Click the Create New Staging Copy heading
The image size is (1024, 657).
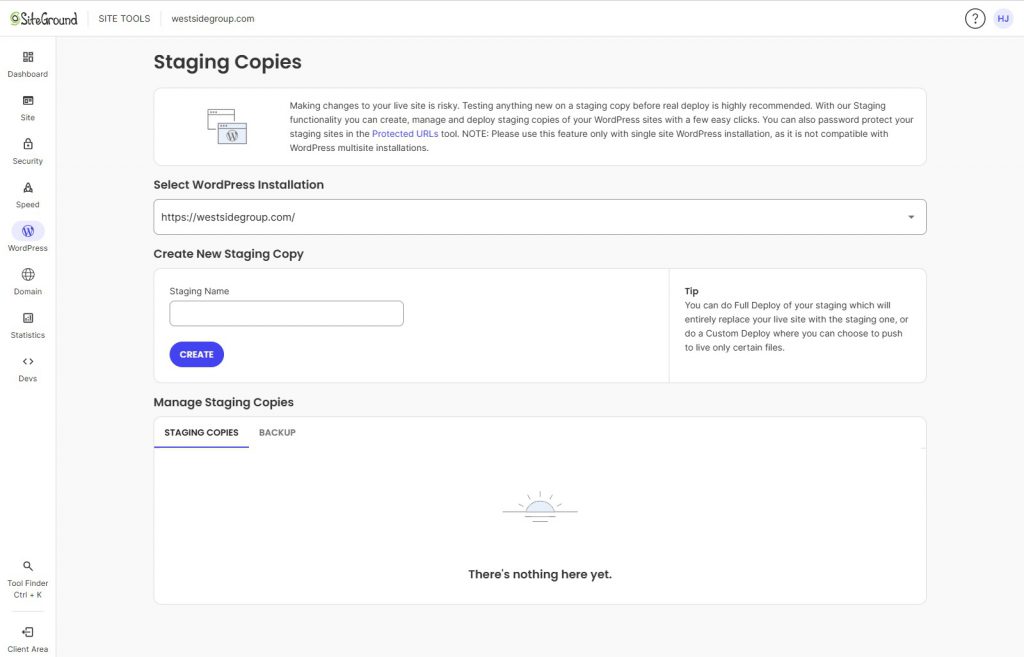coord(229,254)
